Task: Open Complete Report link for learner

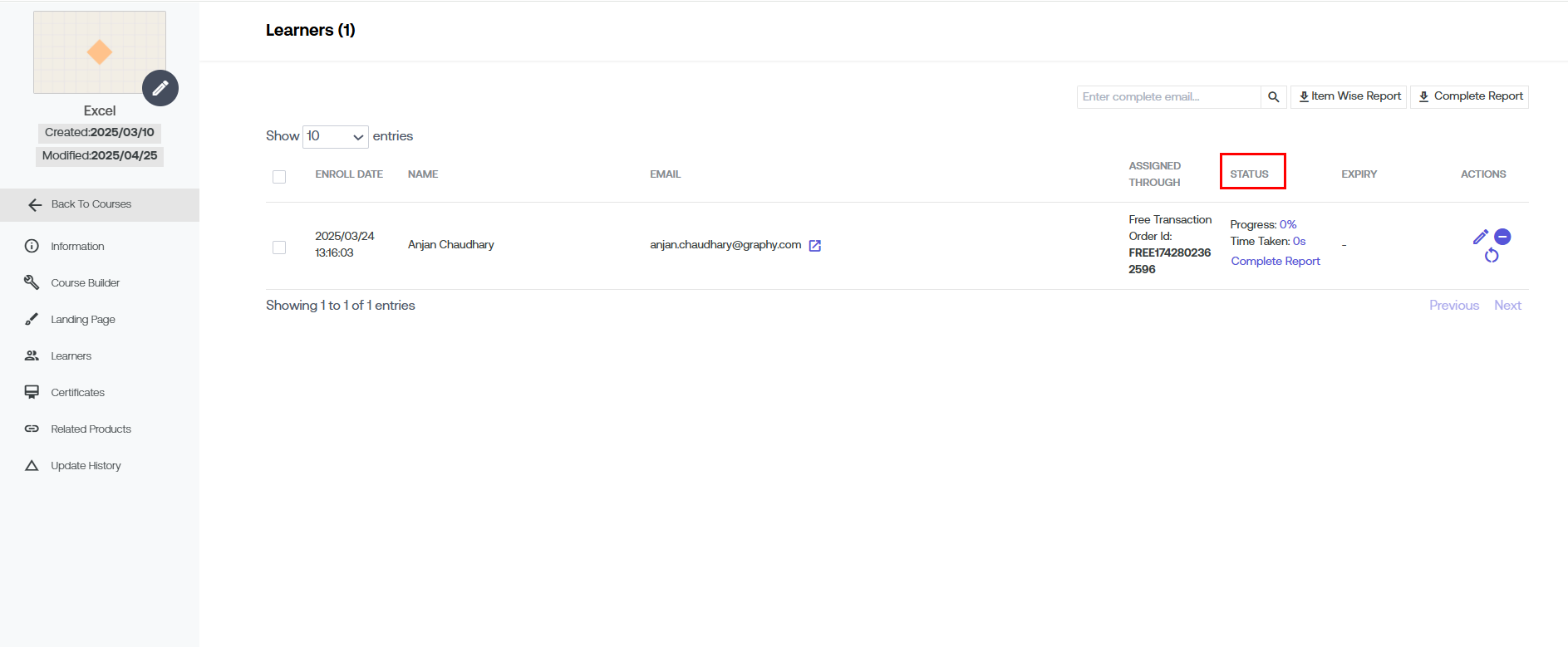Action: coord(1275,261)
